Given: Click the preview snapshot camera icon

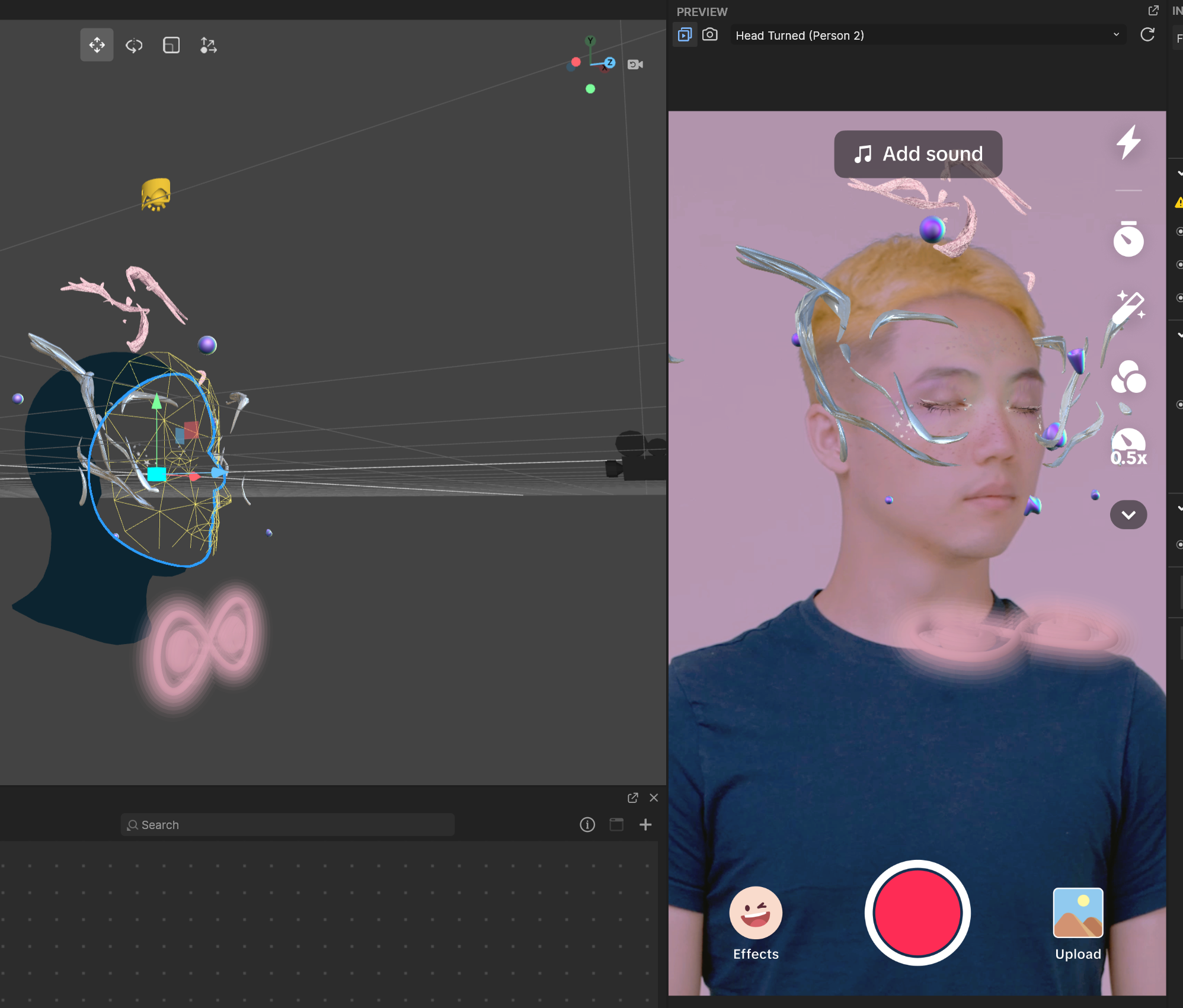Looking at the screenshot, I should (709, 35).
